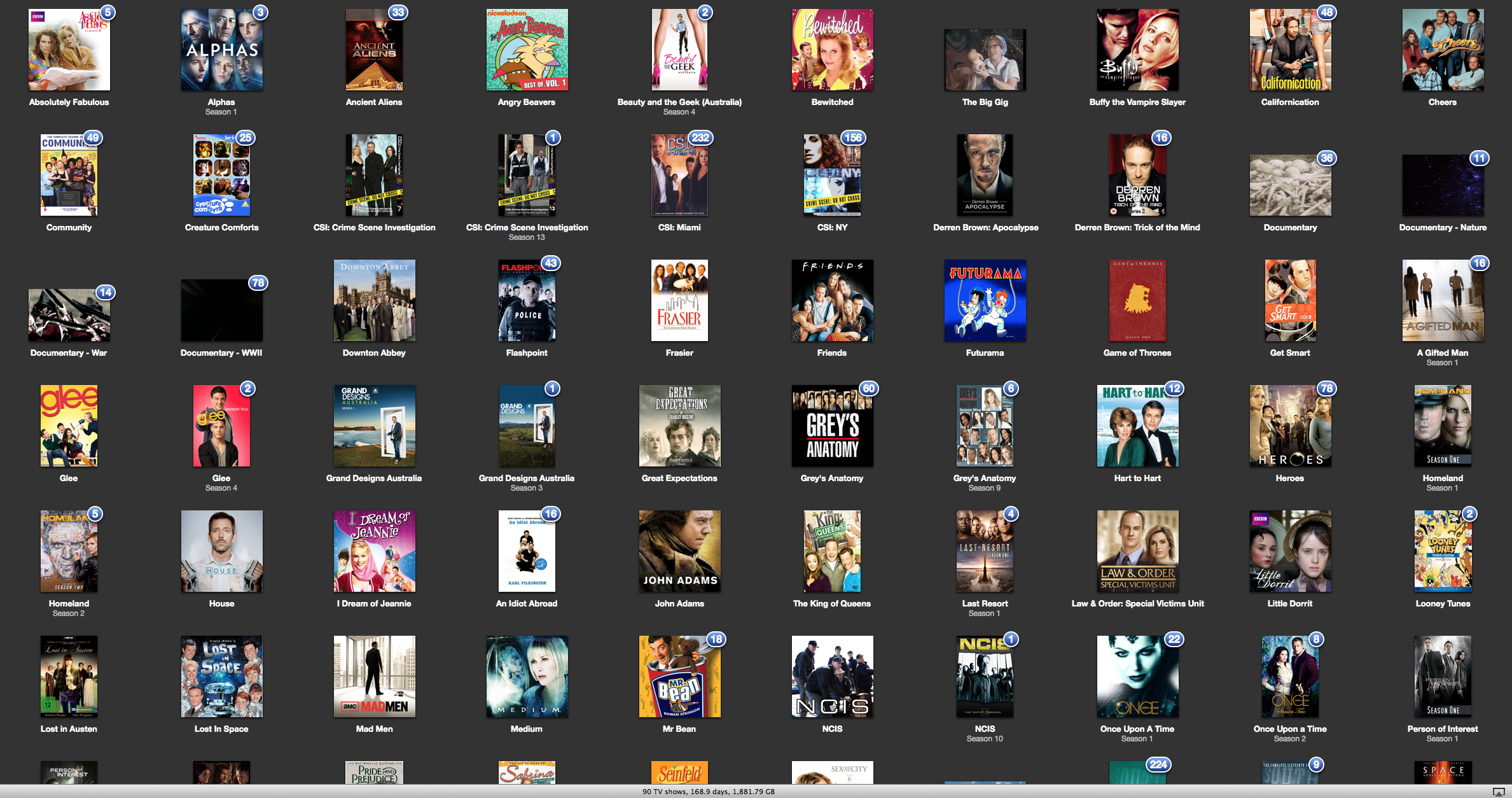Open The Big Gig thumbnail

[985, 60]
